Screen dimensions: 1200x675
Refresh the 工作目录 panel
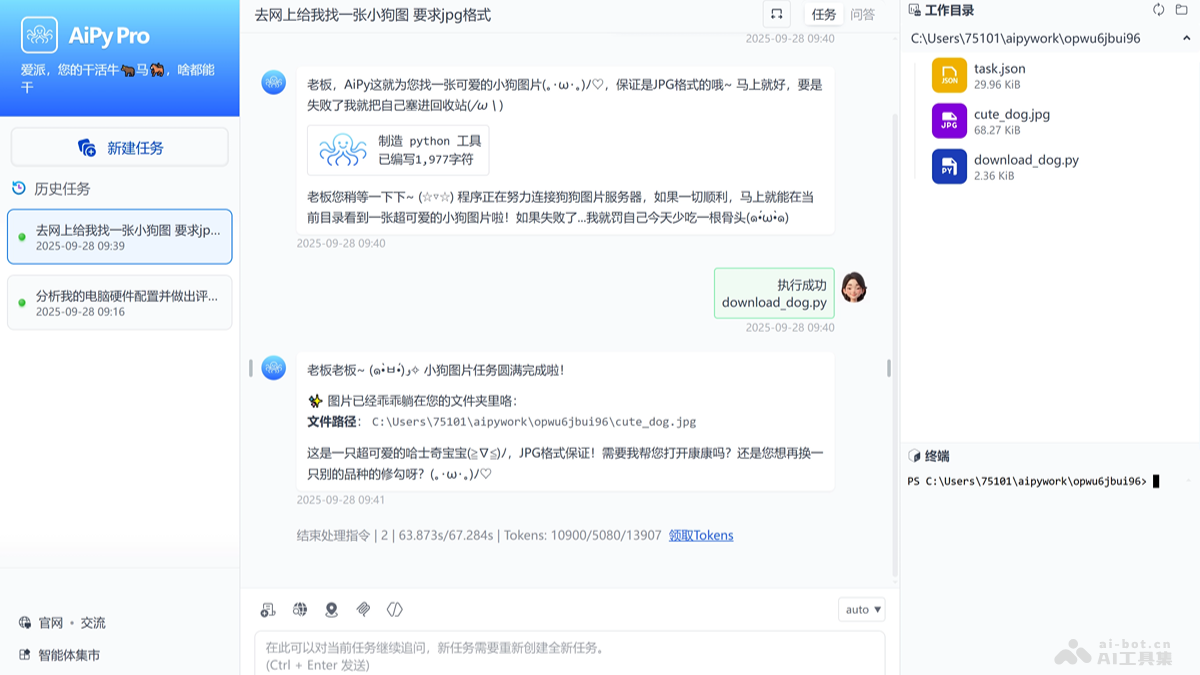(1158, 10)
